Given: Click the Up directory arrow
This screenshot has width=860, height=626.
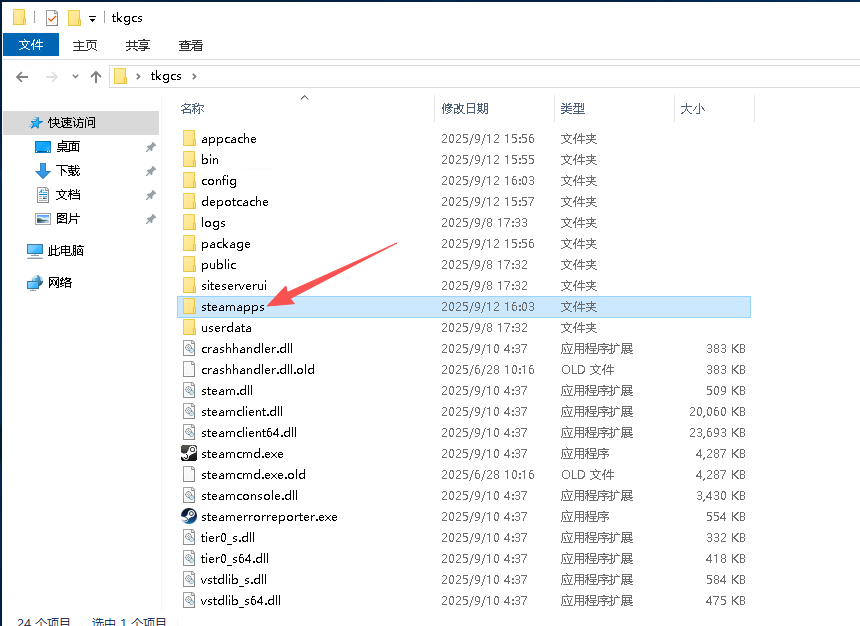Looking at the screenshot, I should [x=96, y=76].
